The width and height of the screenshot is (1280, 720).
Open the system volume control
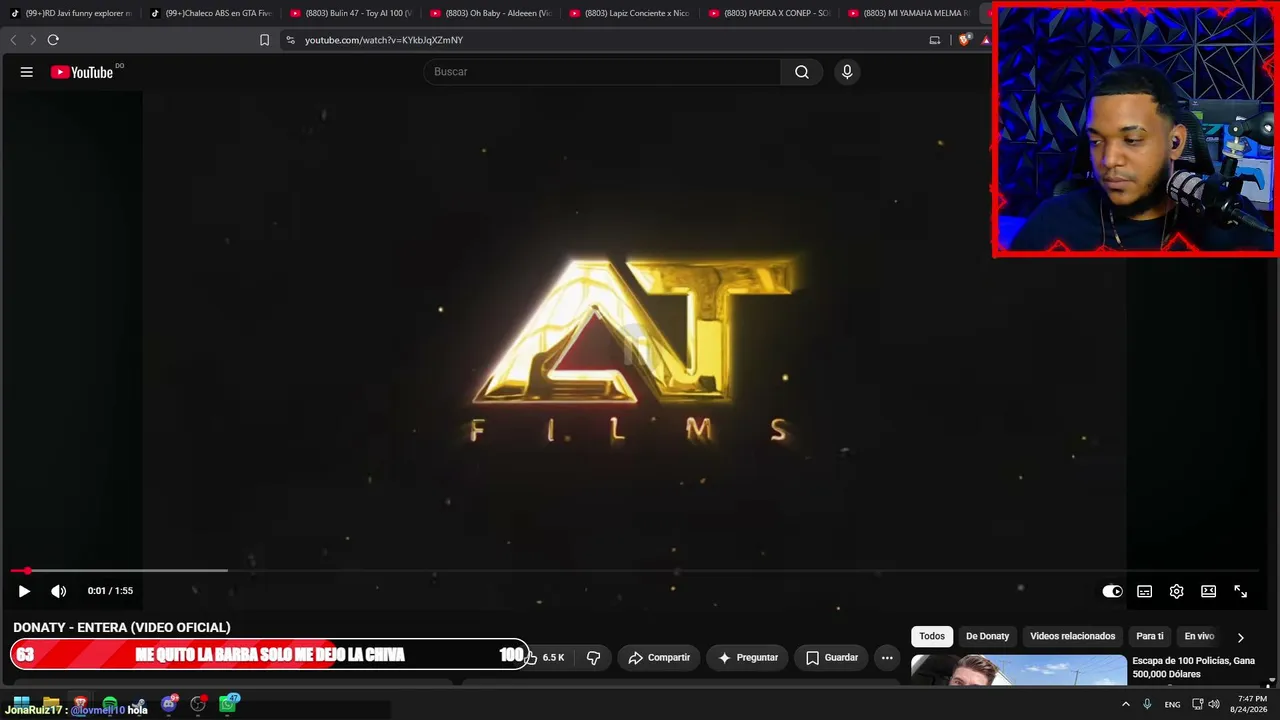[1214, 704]
